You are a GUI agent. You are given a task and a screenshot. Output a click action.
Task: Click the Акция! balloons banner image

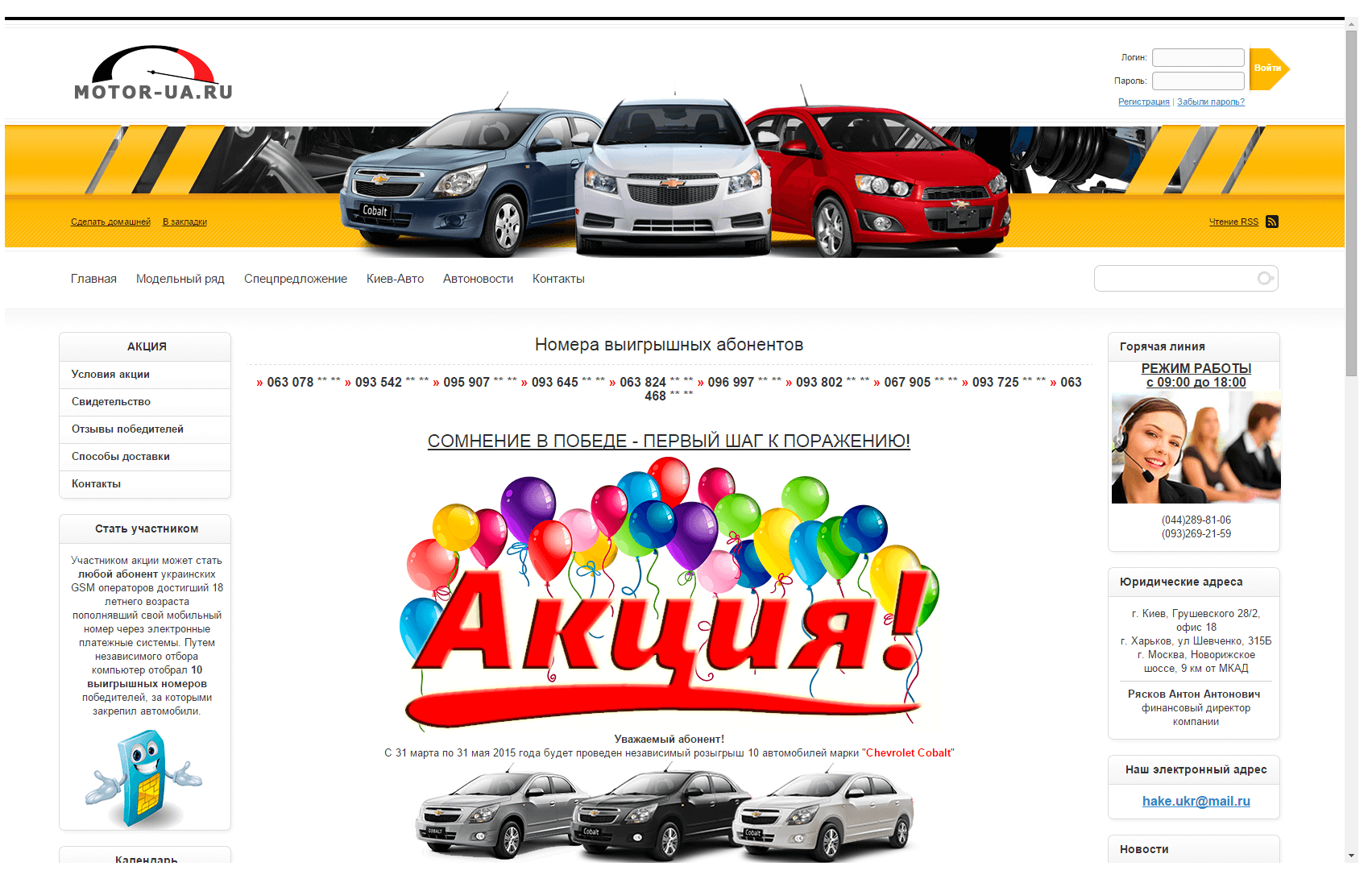click(669, 593)
